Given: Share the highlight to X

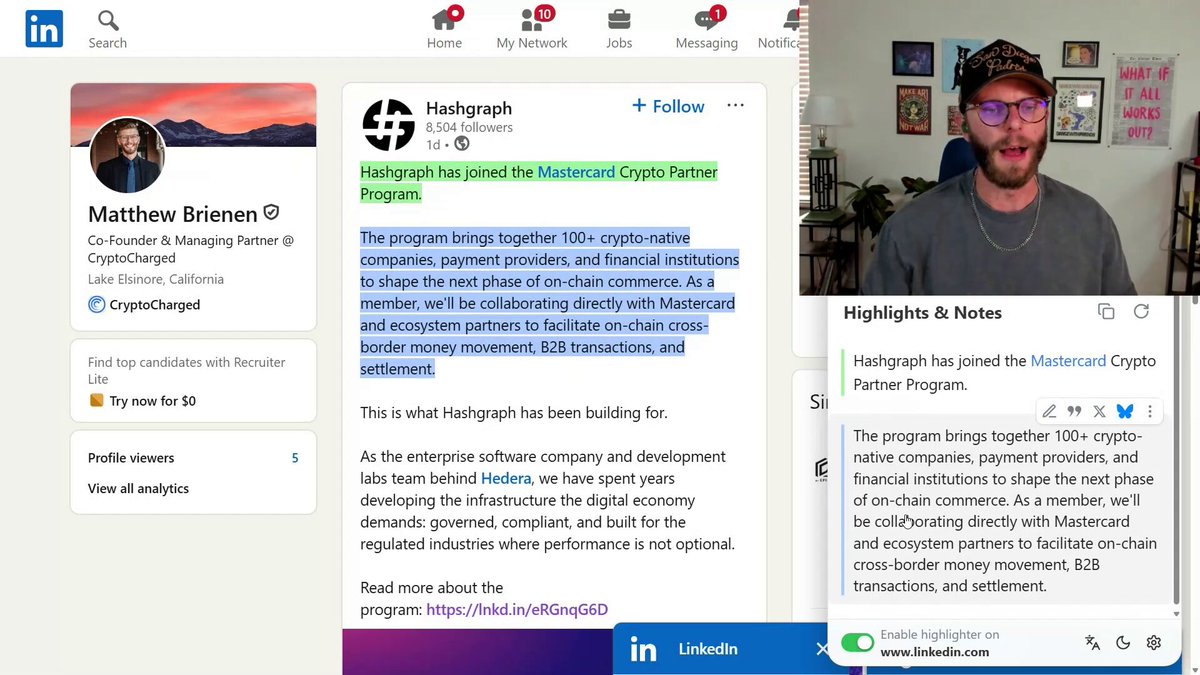Looking at the screenshot, I should click(1099, 411).
